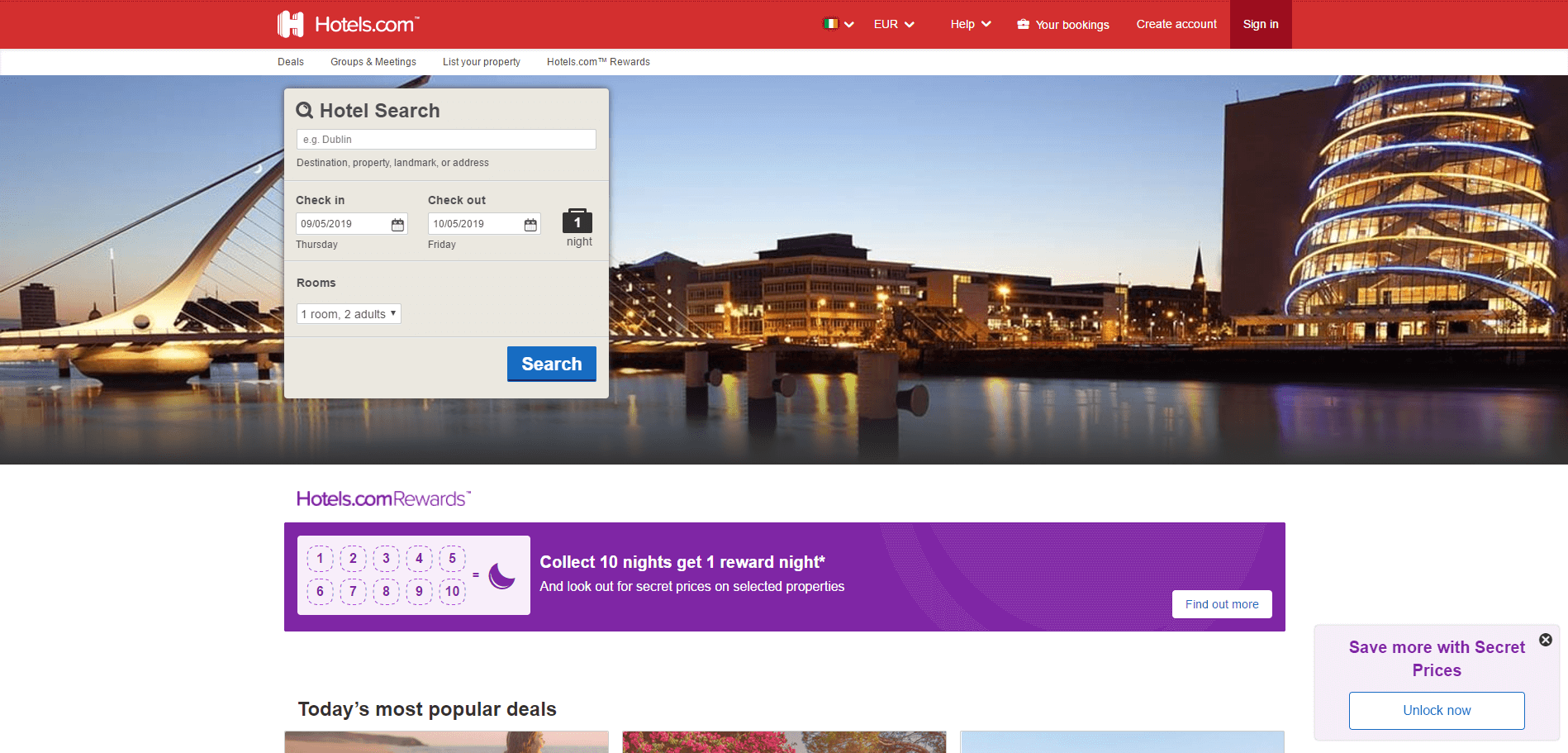The height and width of the screenshot is (753, 1568).
Task: Open the Check in calendar icon
Action: click(397, 224)
